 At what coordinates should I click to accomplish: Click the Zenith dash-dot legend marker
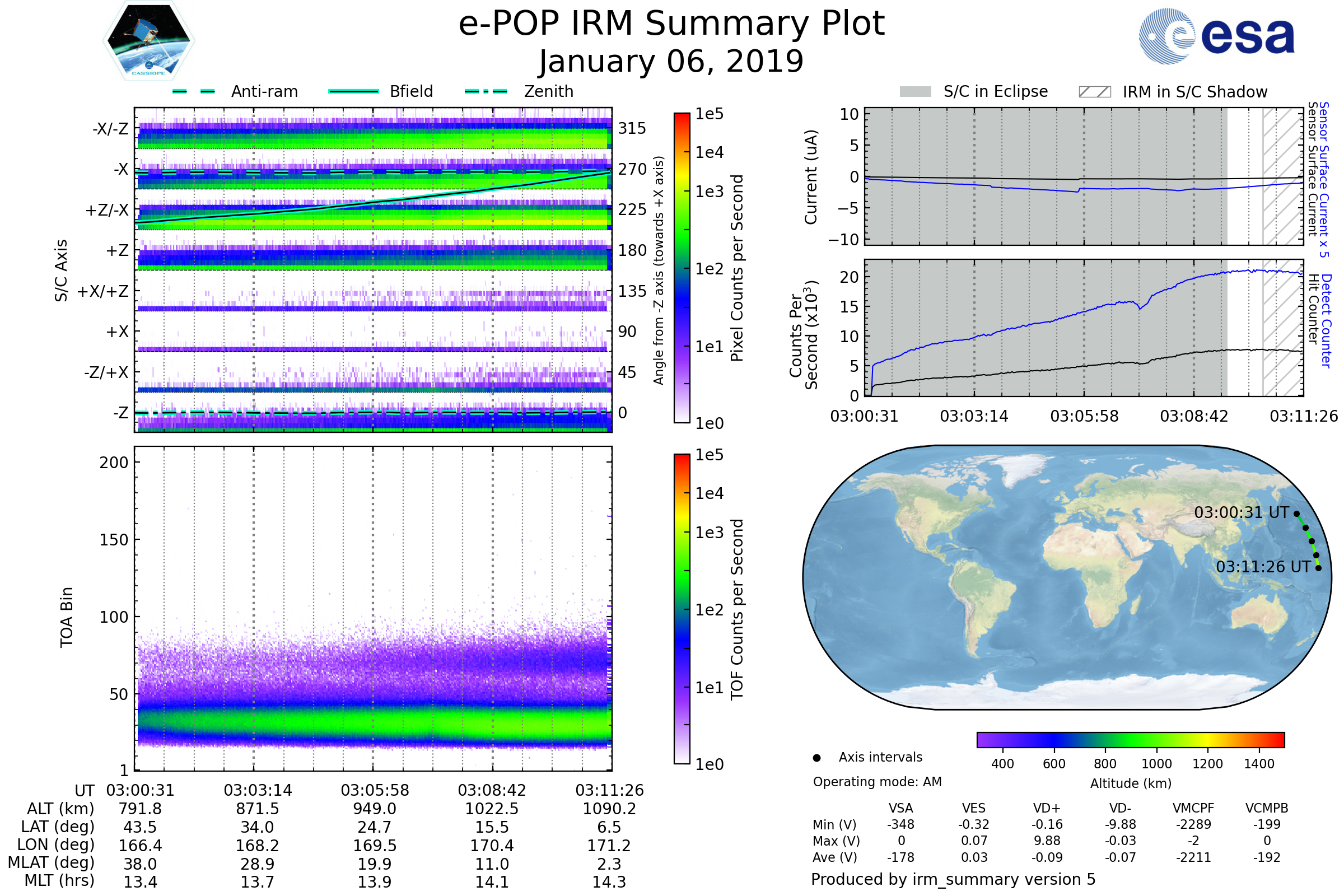(x=486, y=91)
